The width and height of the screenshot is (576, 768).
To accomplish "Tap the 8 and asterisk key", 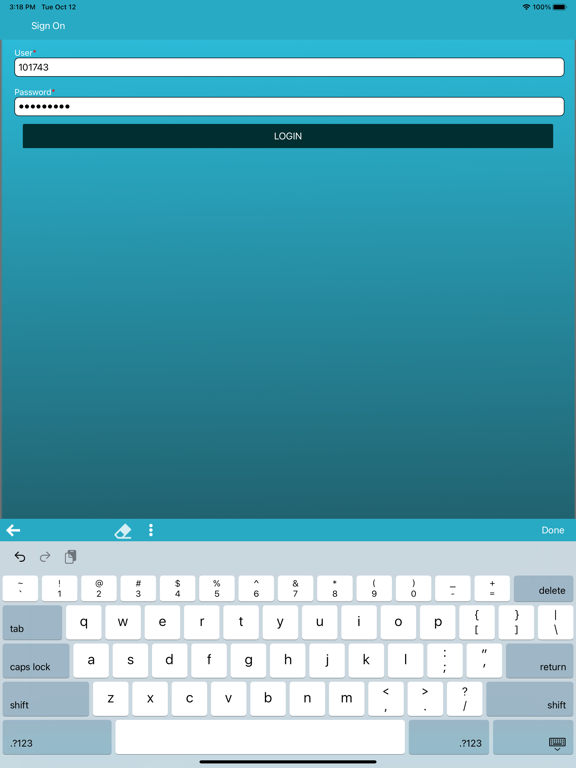I will (335, 589).
